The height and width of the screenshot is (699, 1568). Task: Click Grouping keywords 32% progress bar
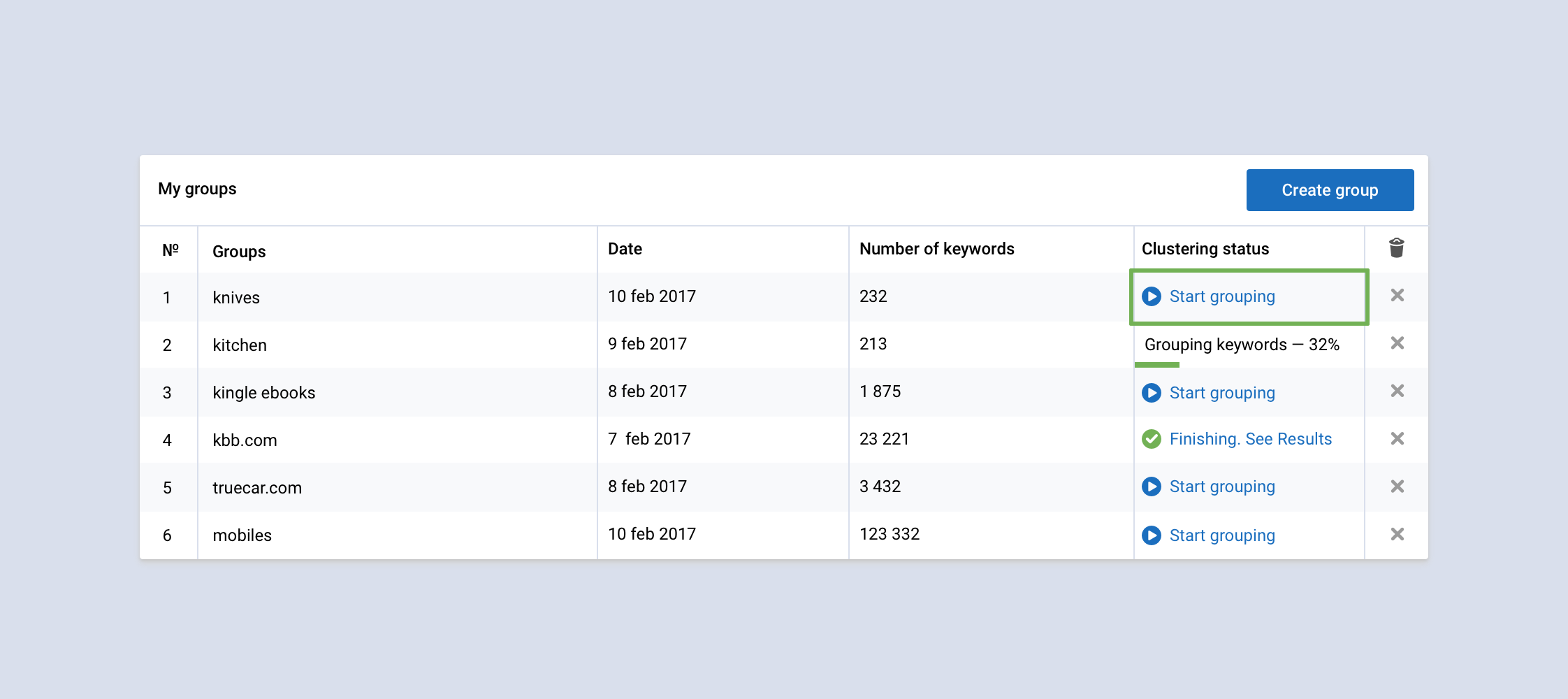(1157, 364)
